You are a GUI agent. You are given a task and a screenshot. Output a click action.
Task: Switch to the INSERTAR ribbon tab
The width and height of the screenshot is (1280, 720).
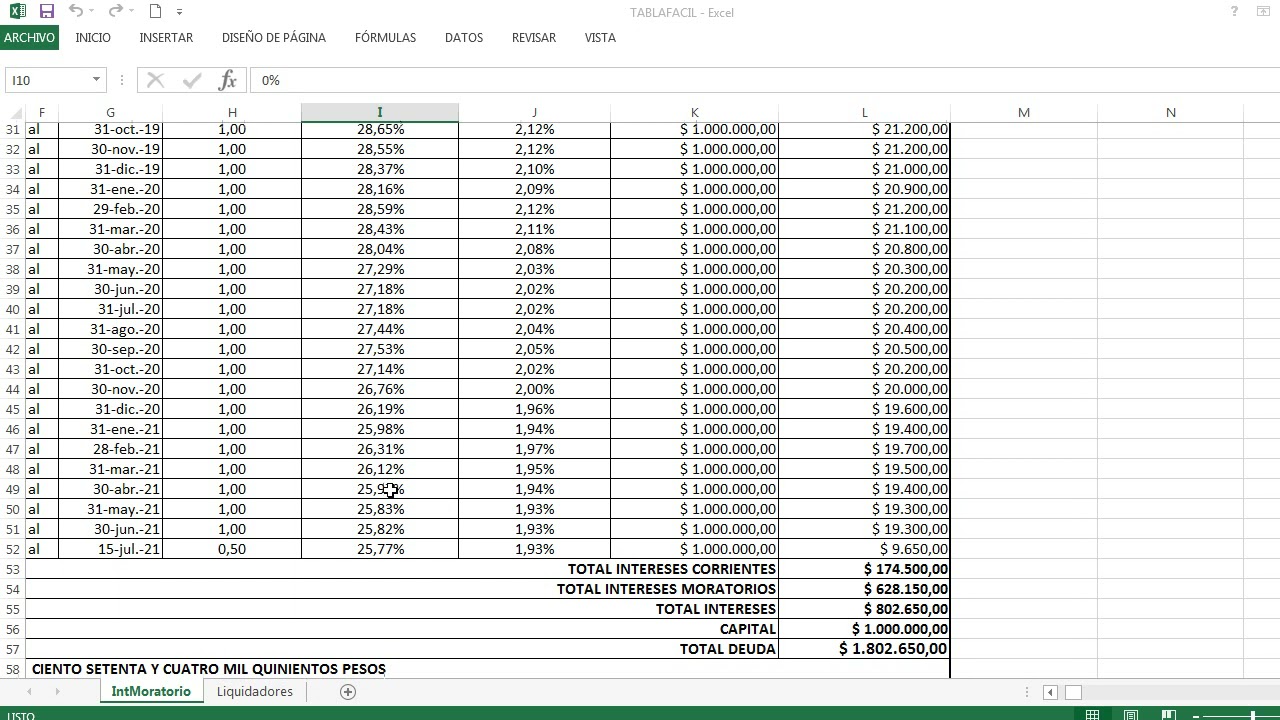(166, 37)
